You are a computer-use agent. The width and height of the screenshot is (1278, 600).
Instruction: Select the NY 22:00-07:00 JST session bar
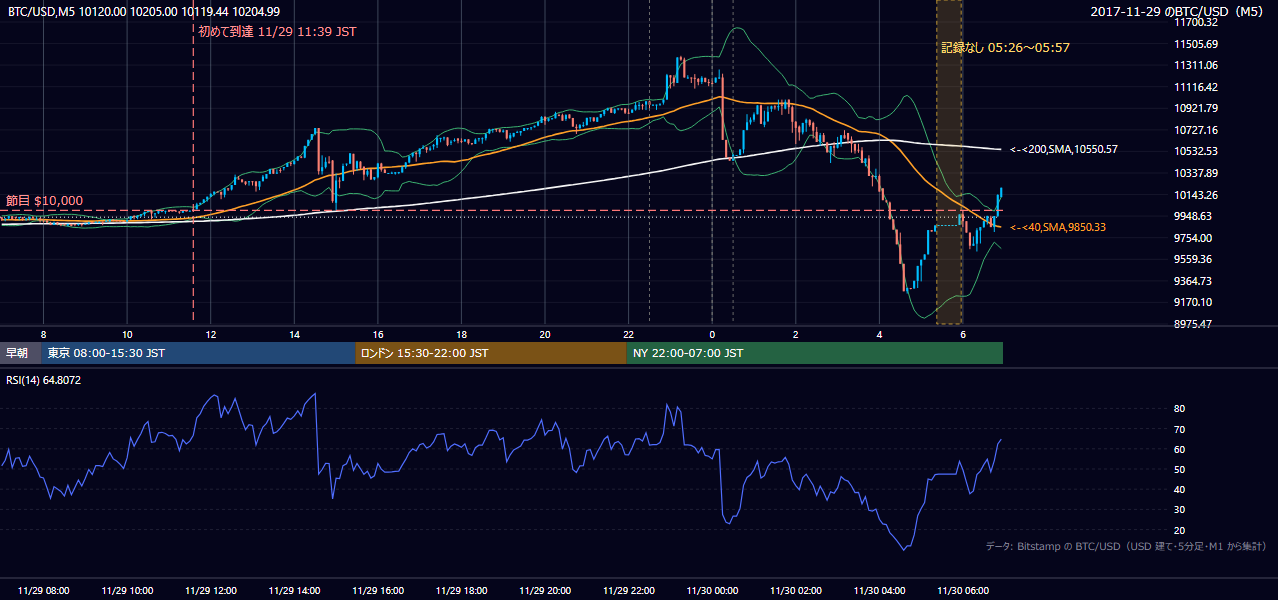click(x=814, y=353)
